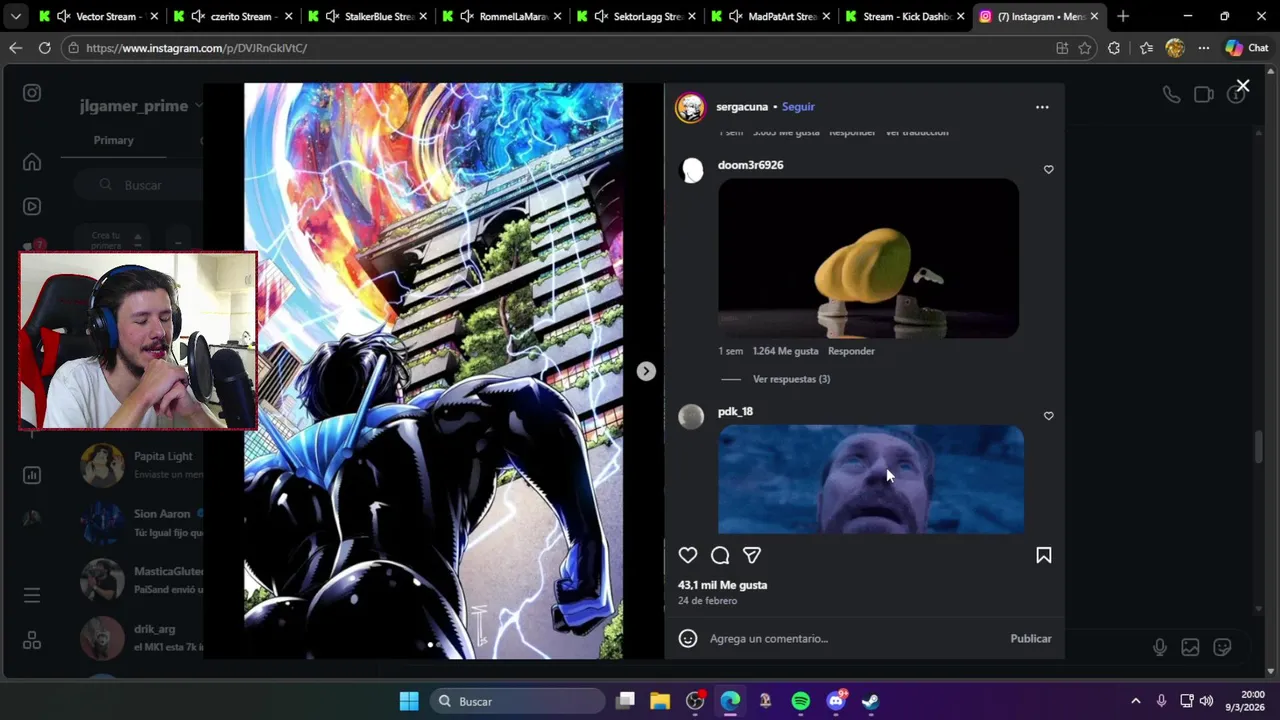Open Sion Aaron conversation
The image size is (1280, 720).
(142, 522)
